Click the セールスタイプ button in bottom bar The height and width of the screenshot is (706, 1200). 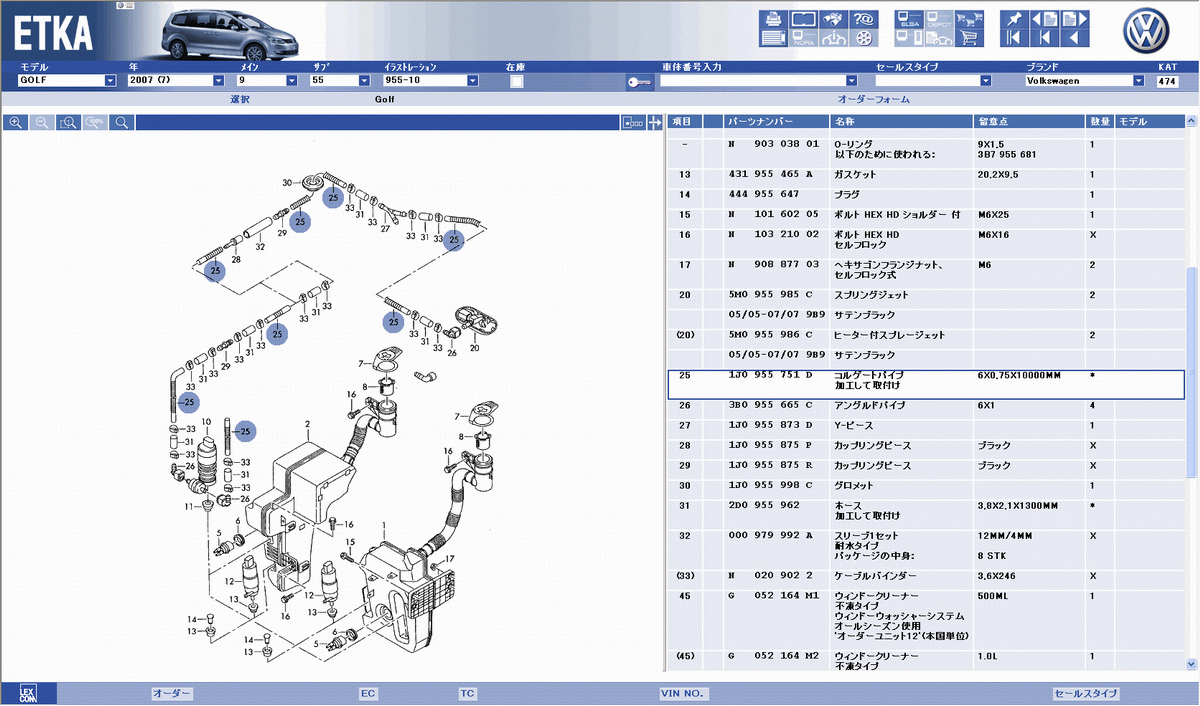click(x=1086, y=693)
